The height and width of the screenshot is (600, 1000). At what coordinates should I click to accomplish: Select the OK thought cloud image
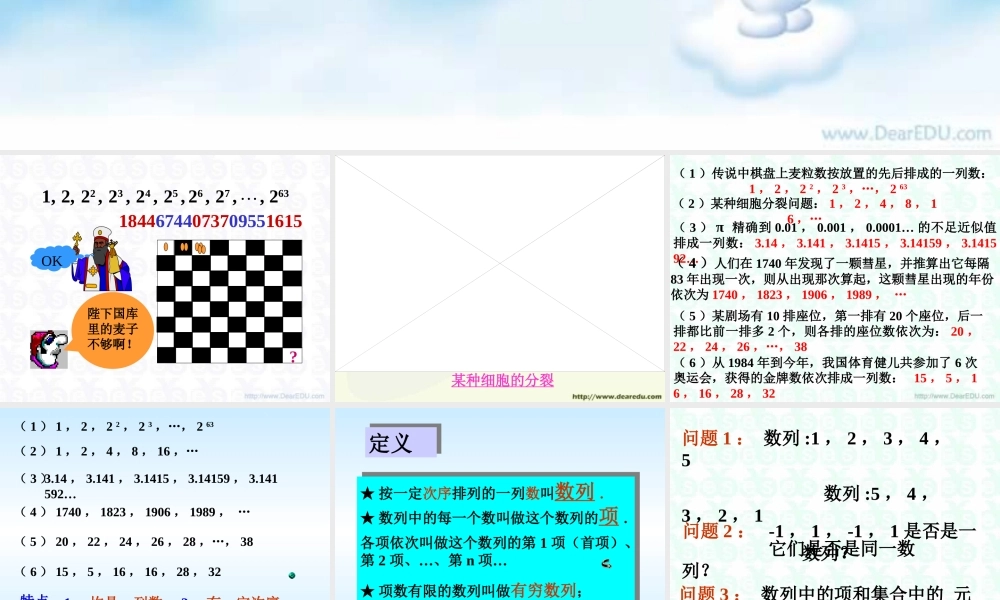(x=51, y=260)
